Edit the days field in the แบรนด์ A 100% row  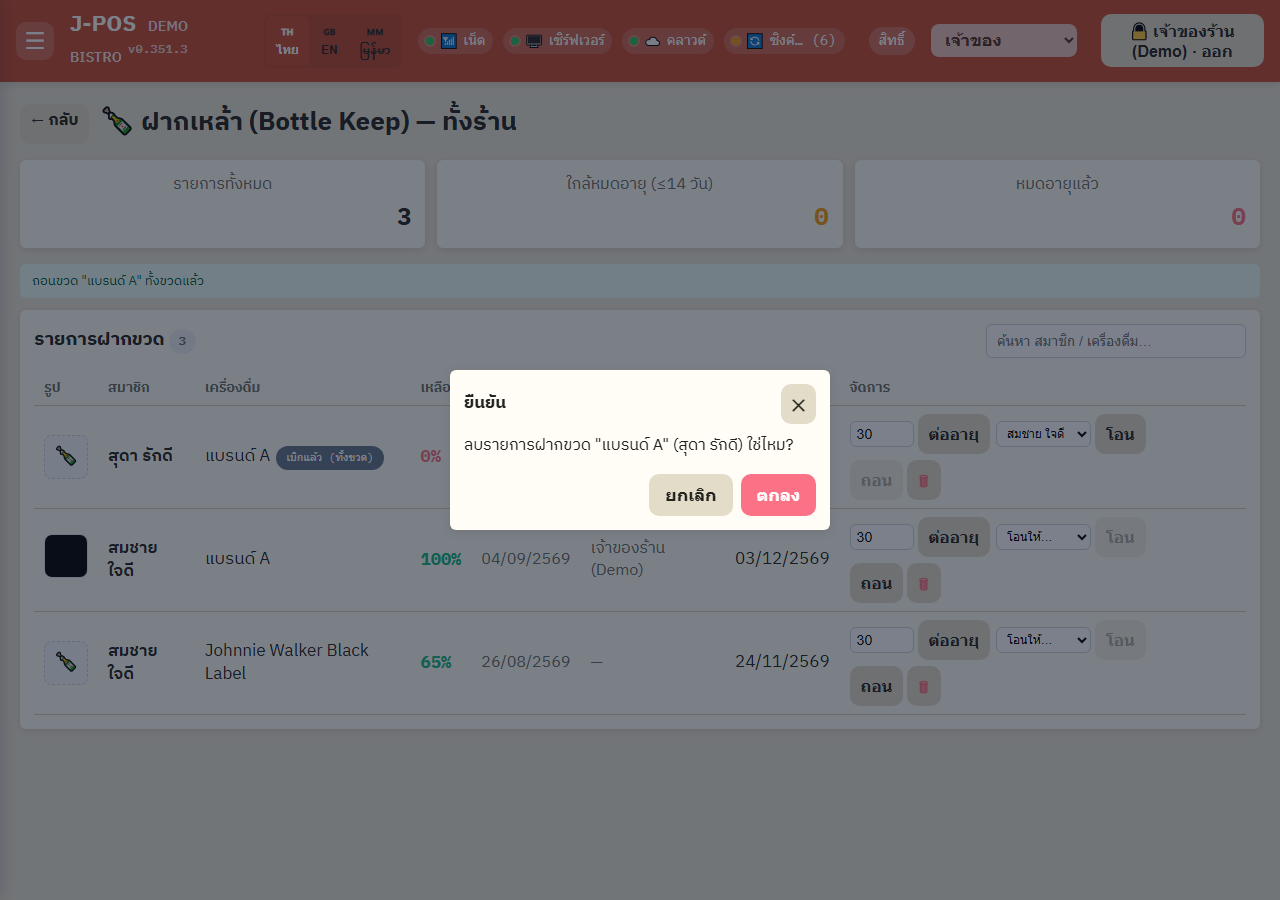coord(882,537)
